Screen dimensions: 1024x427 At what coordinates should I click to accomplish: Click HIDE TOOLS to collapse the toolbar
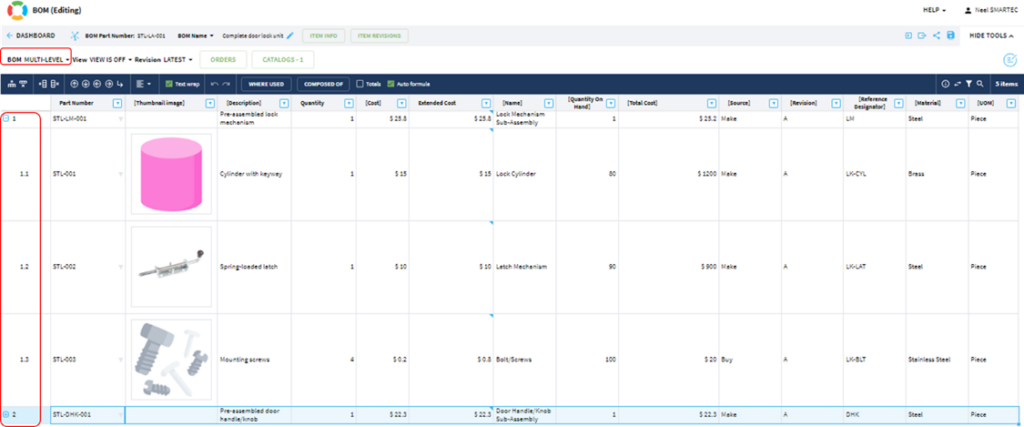pos(992,35)
